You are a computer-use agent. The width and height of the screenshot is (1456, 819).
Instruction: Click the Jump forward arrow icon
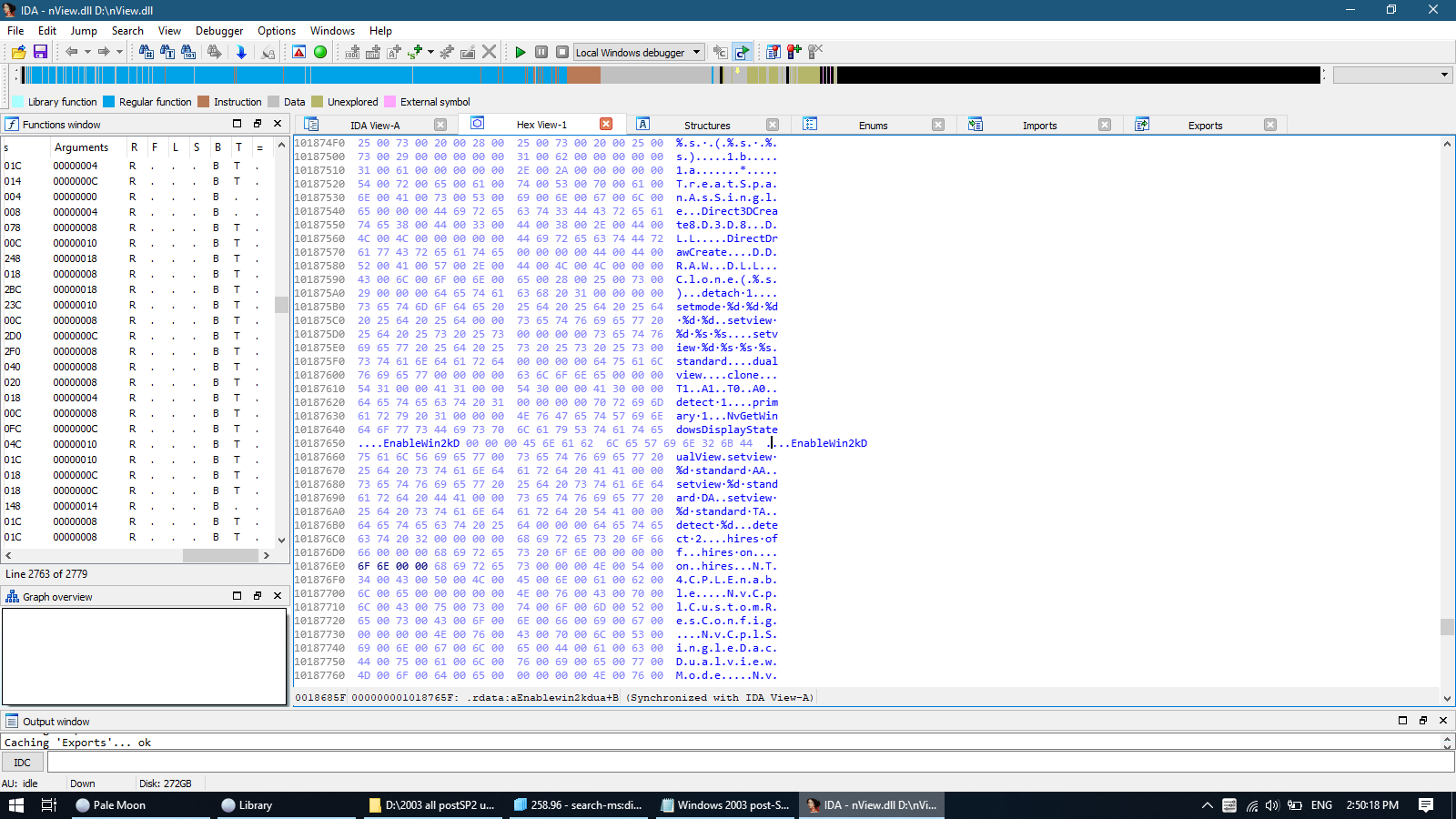click(104, 52)
